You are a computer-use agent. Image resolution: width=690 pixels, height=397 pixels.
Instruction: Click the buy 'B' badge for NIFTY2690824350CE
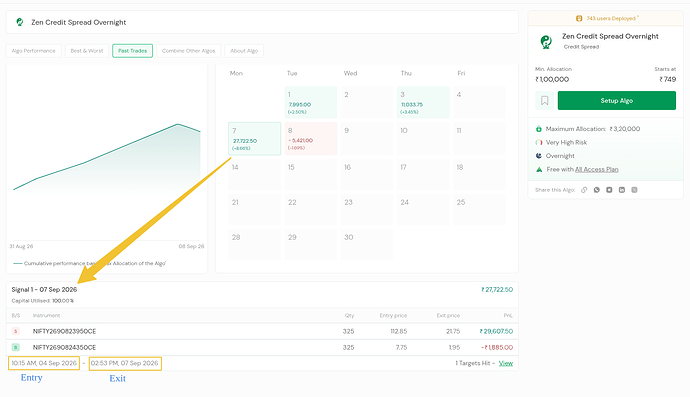pyautogui.click(x=15, y=347)
